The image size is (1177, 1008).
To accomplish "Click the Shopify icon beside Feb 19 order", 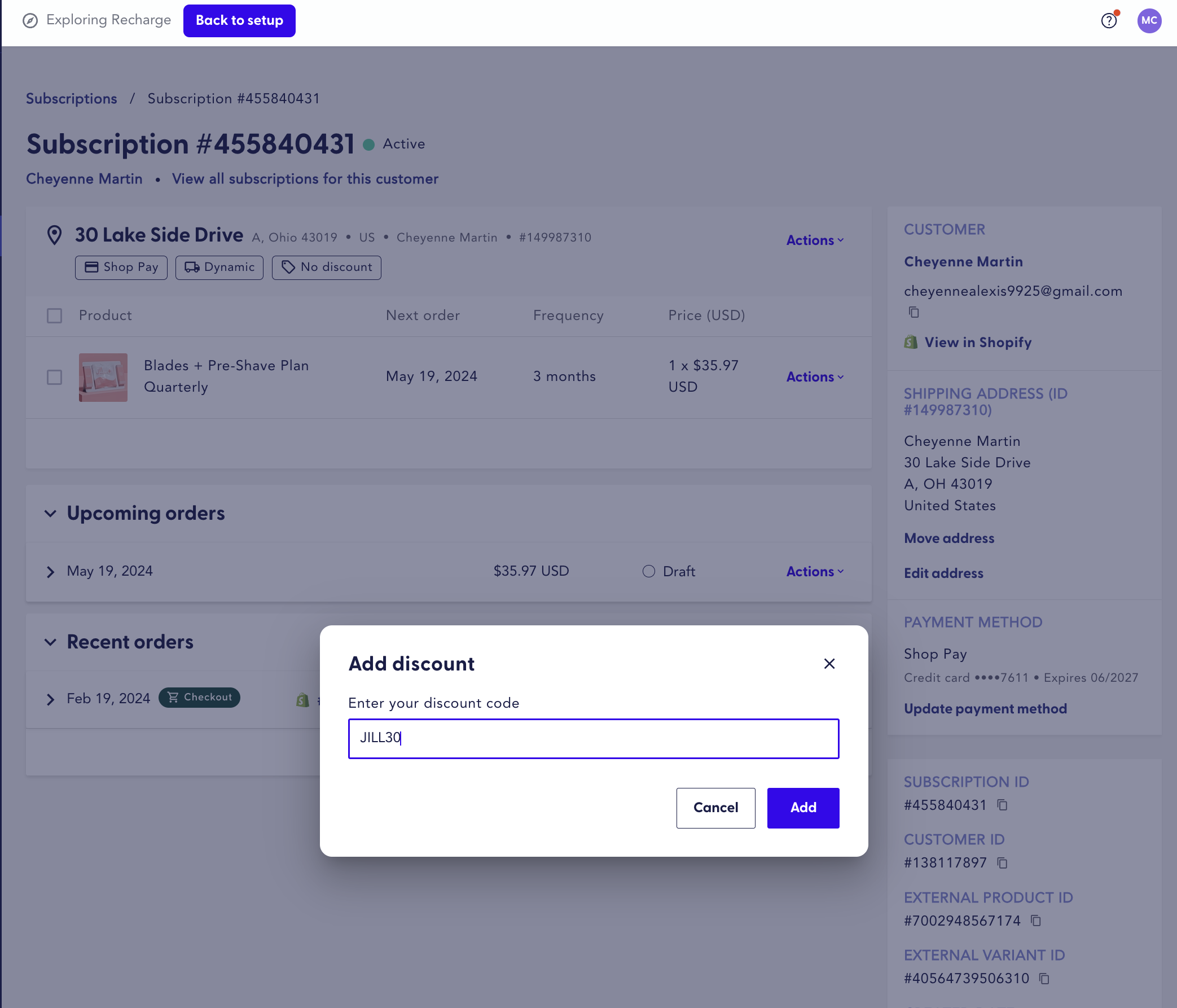I will coord(302,700).
